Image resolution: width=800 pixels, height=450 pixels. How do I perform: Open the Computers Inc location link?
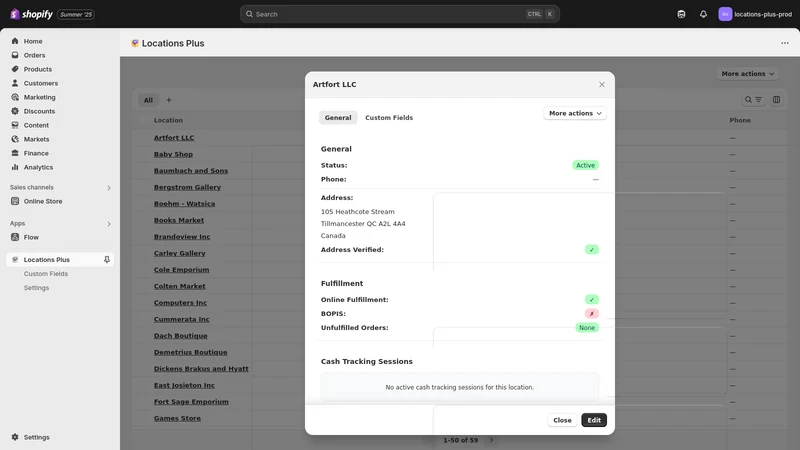point(180,303)
